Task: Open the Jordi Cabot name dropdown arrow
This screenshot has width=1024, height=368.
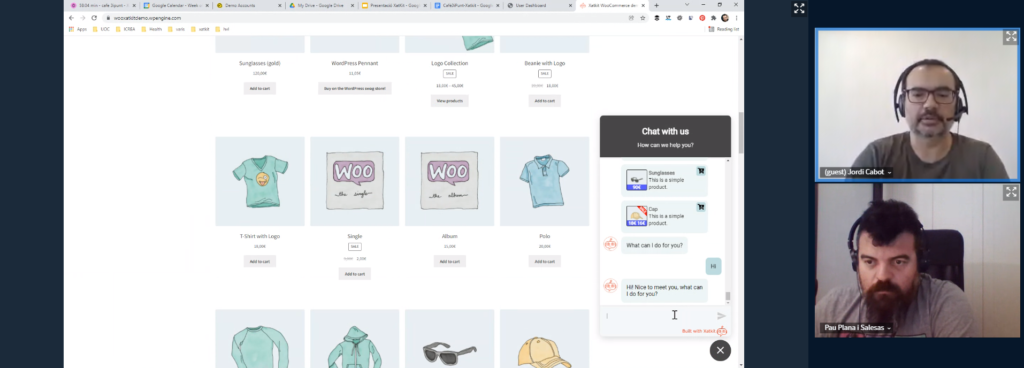Action: click(889, 172)
